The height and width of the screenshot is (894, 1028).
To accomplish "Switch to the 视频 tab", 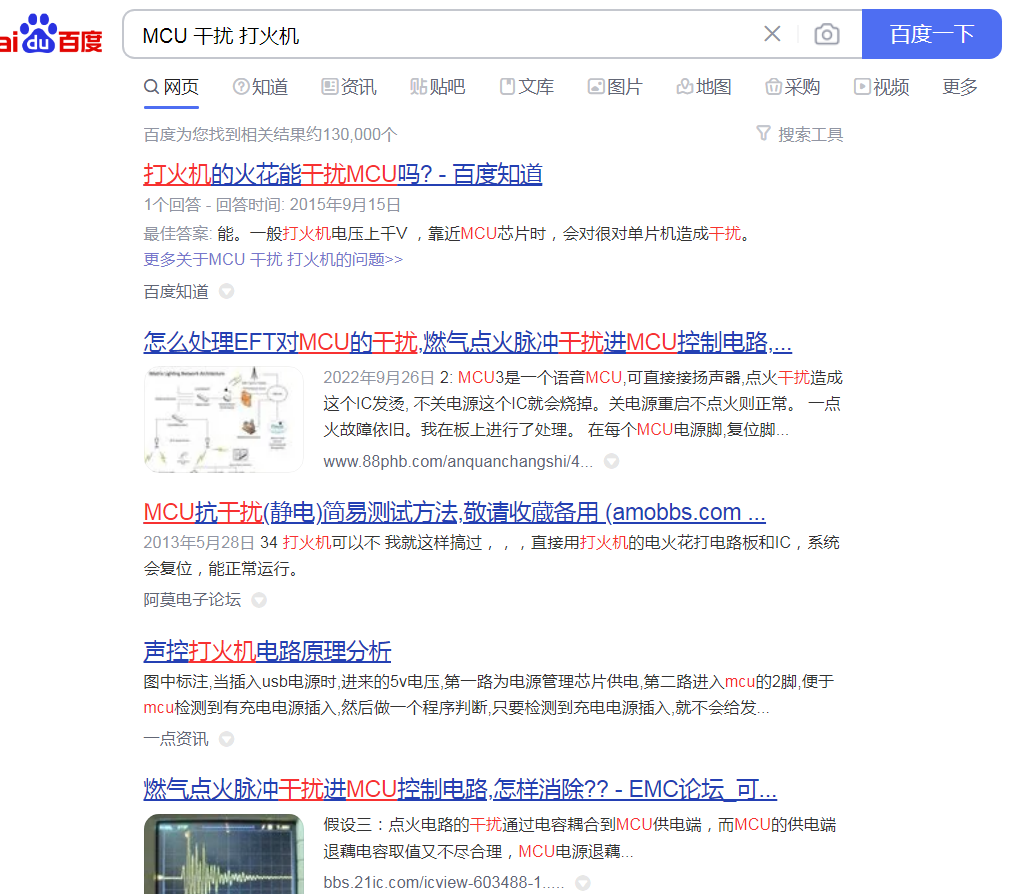I will click(x=882, y=87).
